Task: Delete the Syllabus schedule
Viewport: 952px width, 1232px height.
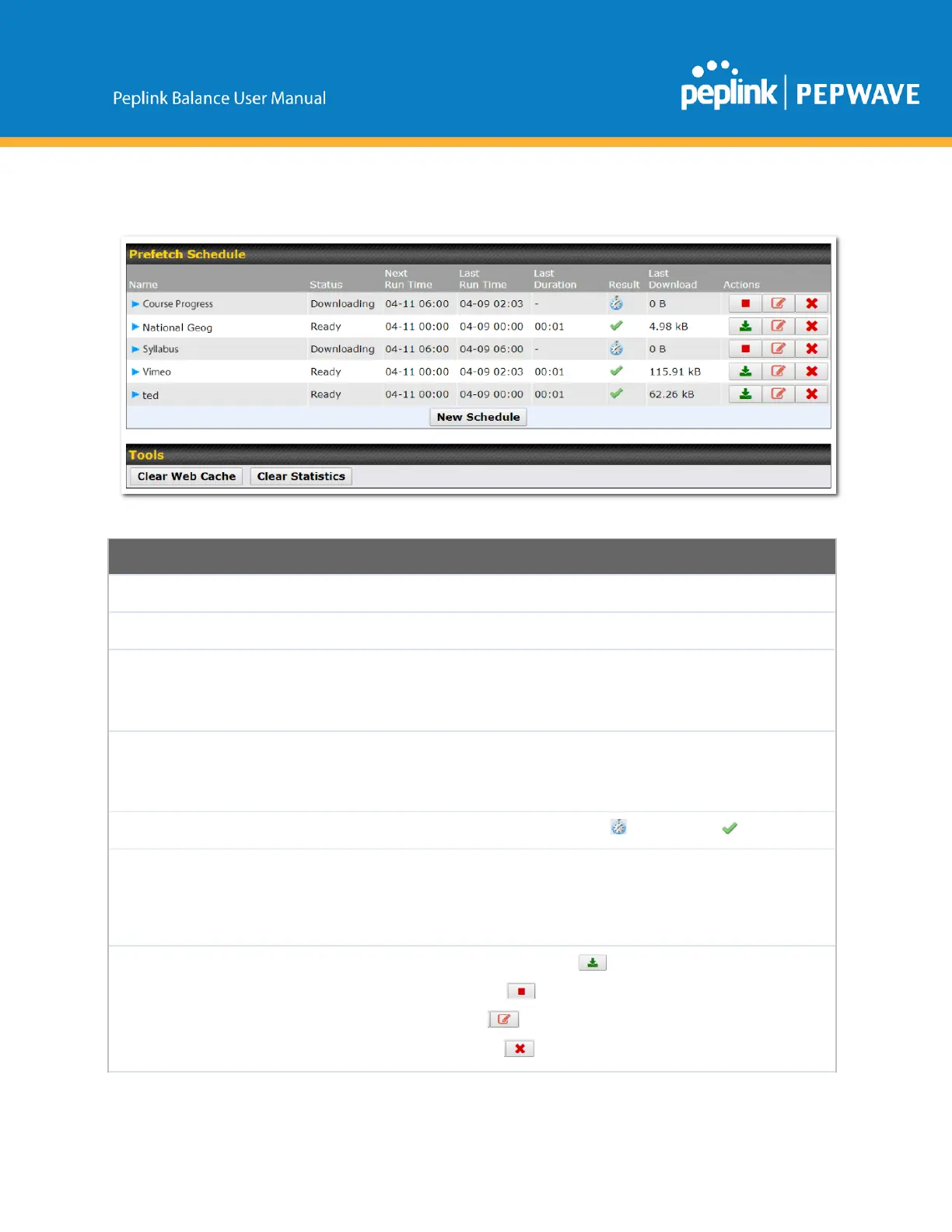Action: click(811, 348)
